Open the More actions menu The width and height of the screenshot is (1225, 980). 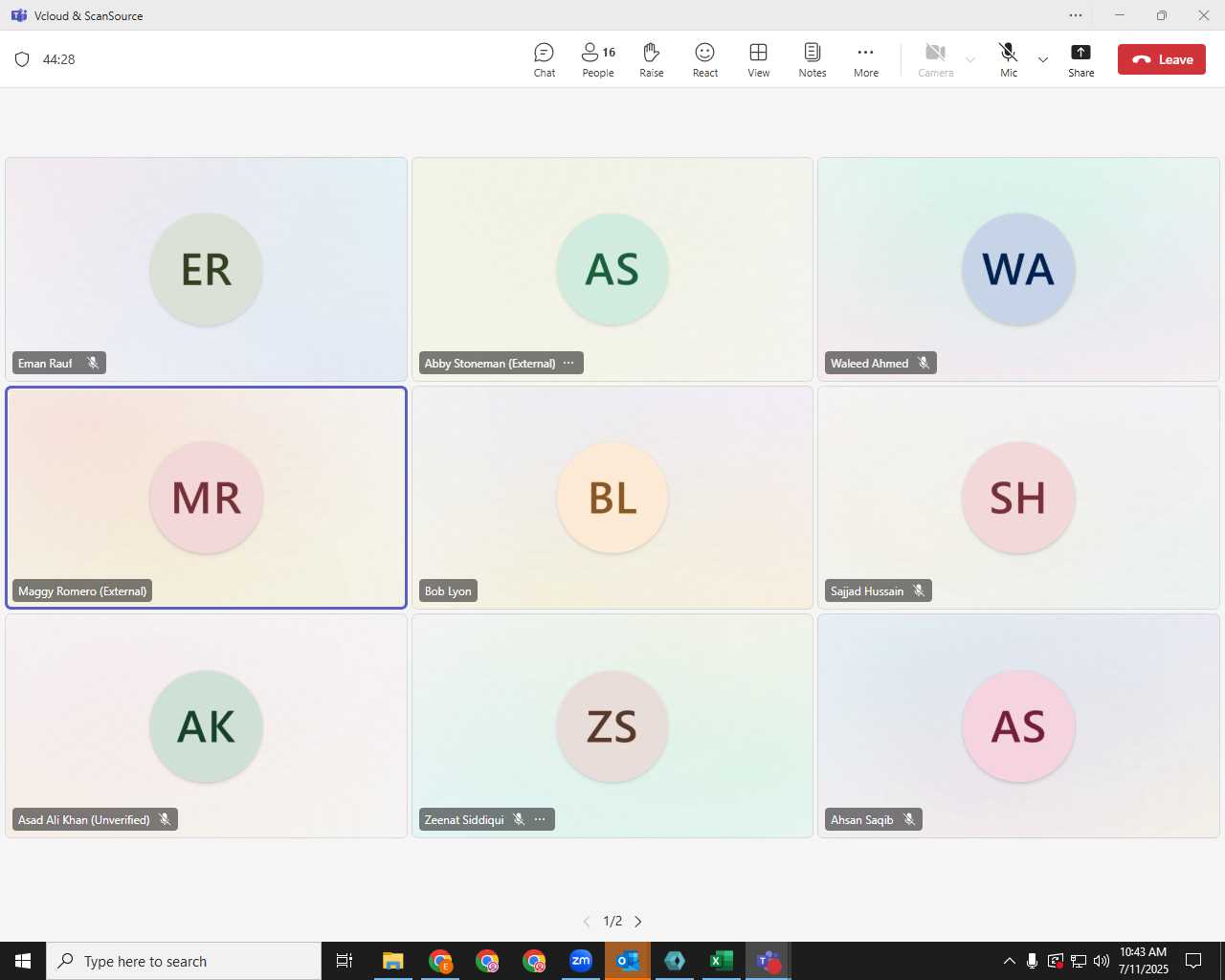coord(866,59)
